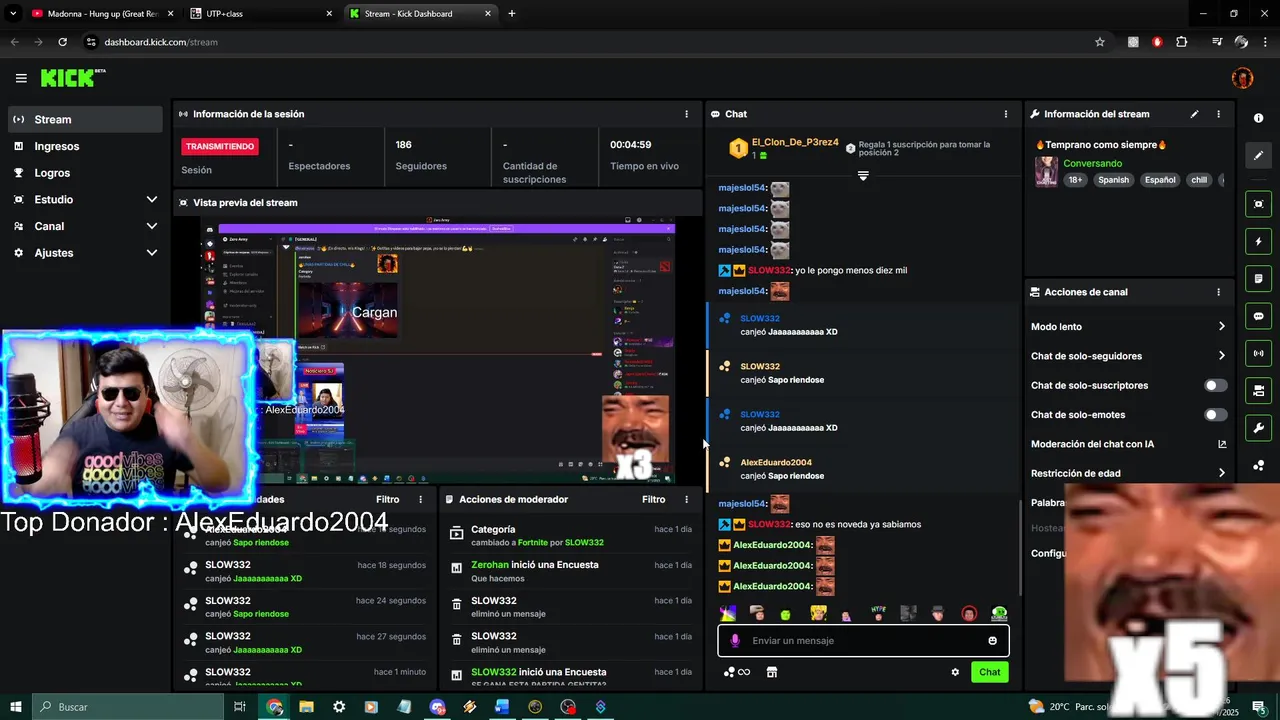Toggle the notes widget icon in right sidebar
Image resolution: width=1280 pixels, height=720 pixels.
point(1258,278)
